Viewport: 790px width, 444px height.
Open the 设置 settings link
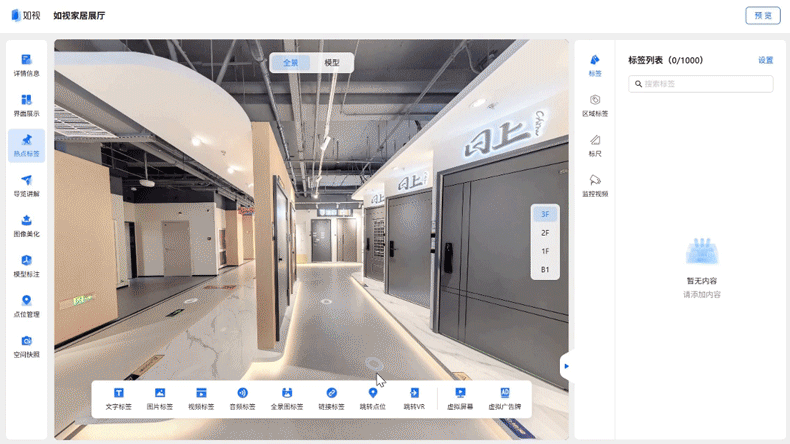(765, 61)
